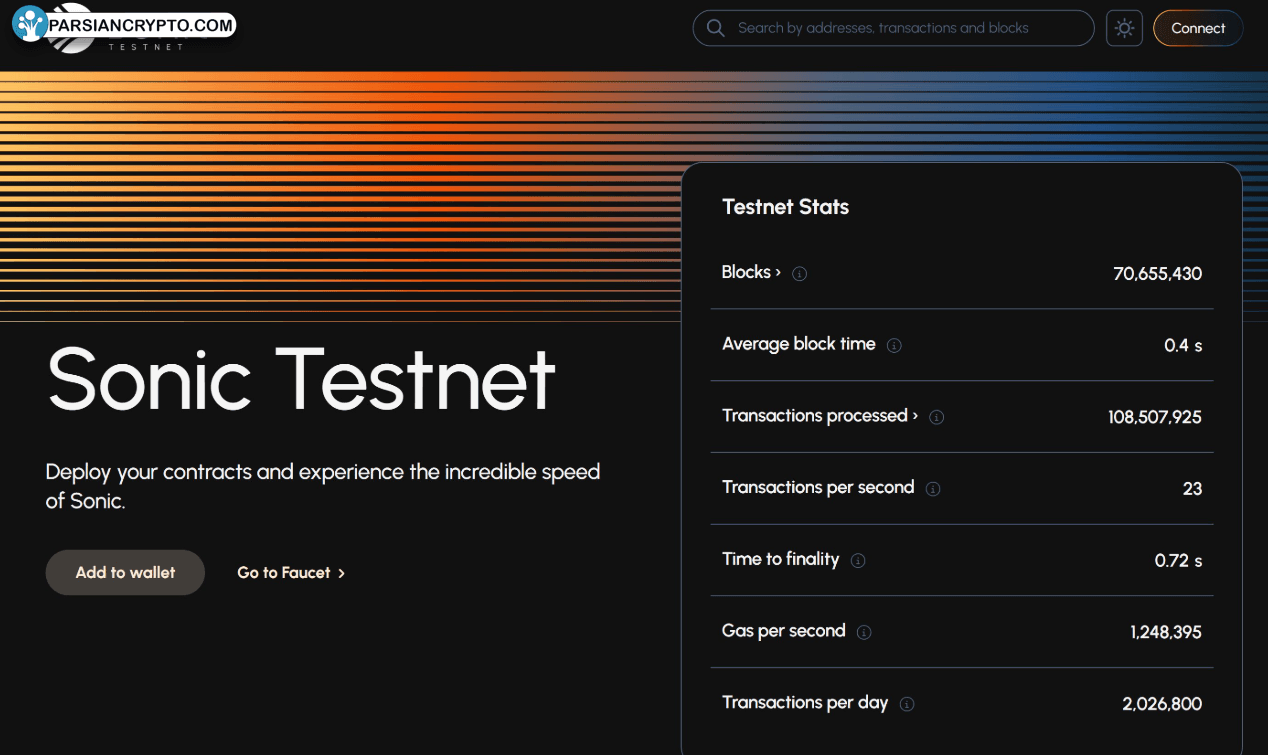Focus the address and transaction search field
Image resolution: width=1268 pixels, height=755 pixels.
(x=900, y=28)
